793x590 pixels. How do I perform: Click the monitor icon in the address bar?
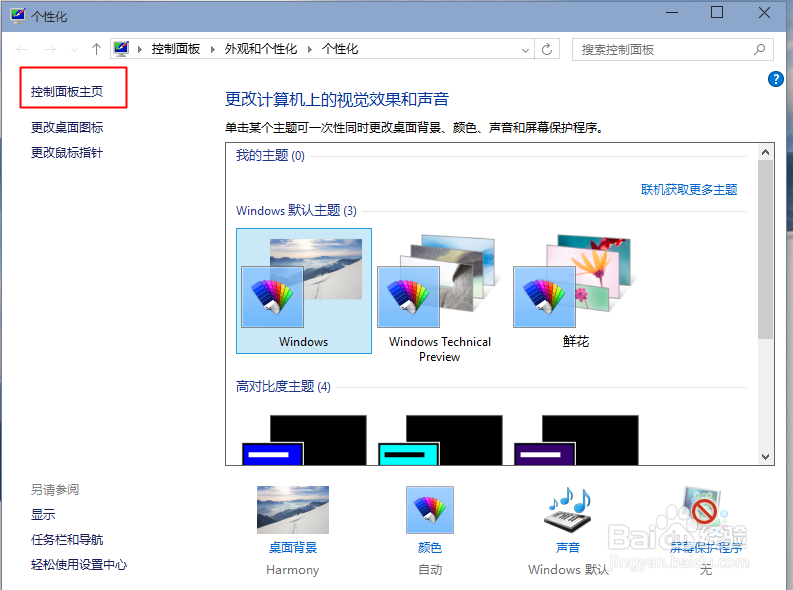[121, 49]
